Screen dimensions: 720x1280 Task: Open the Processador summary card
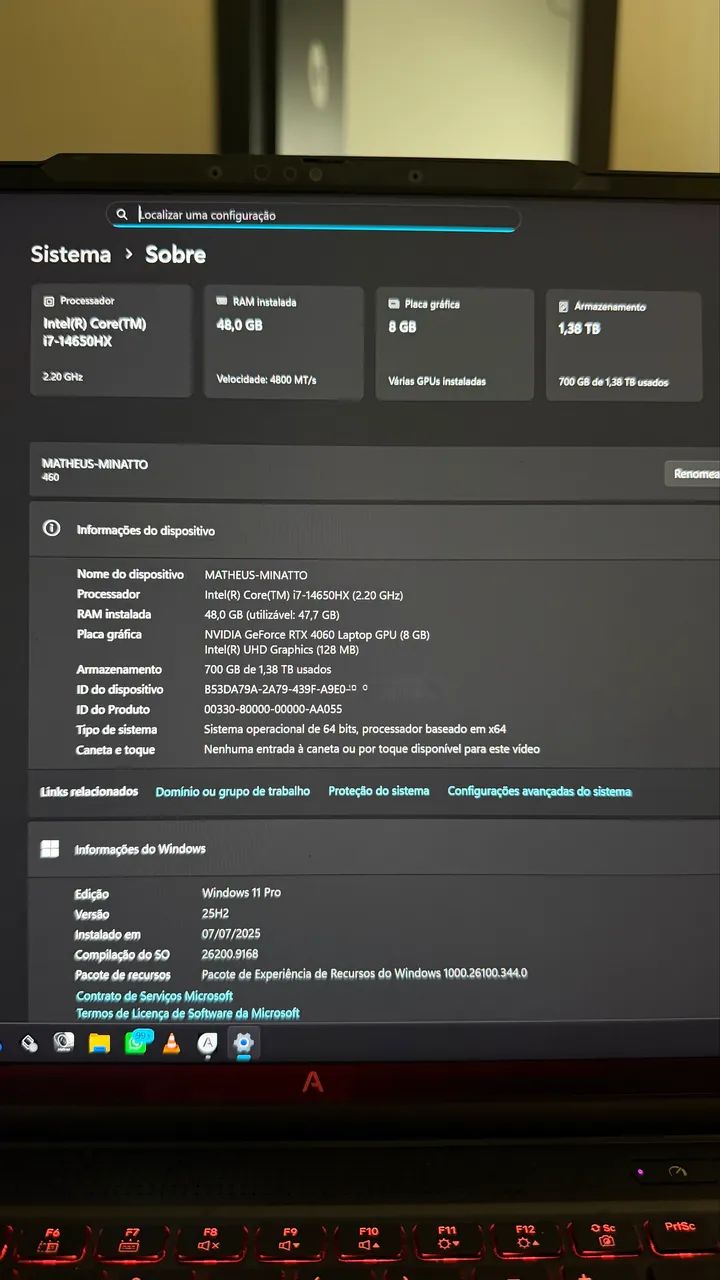pyautogui.click(x=111, y=340)
